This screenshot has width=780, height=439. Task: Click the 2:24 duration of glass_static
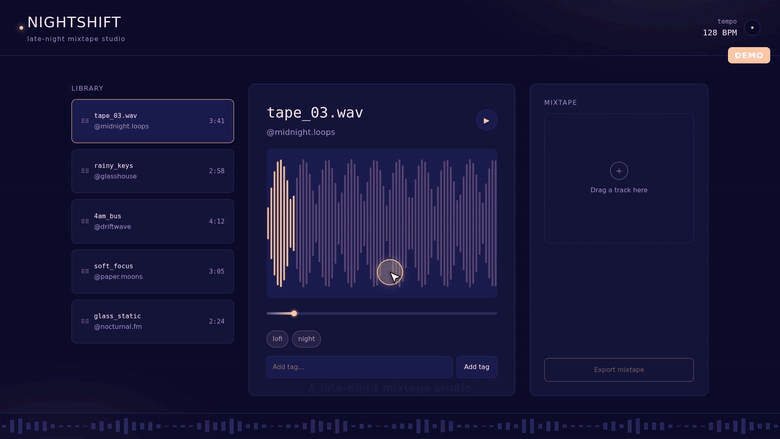click(x=216, y=321)
